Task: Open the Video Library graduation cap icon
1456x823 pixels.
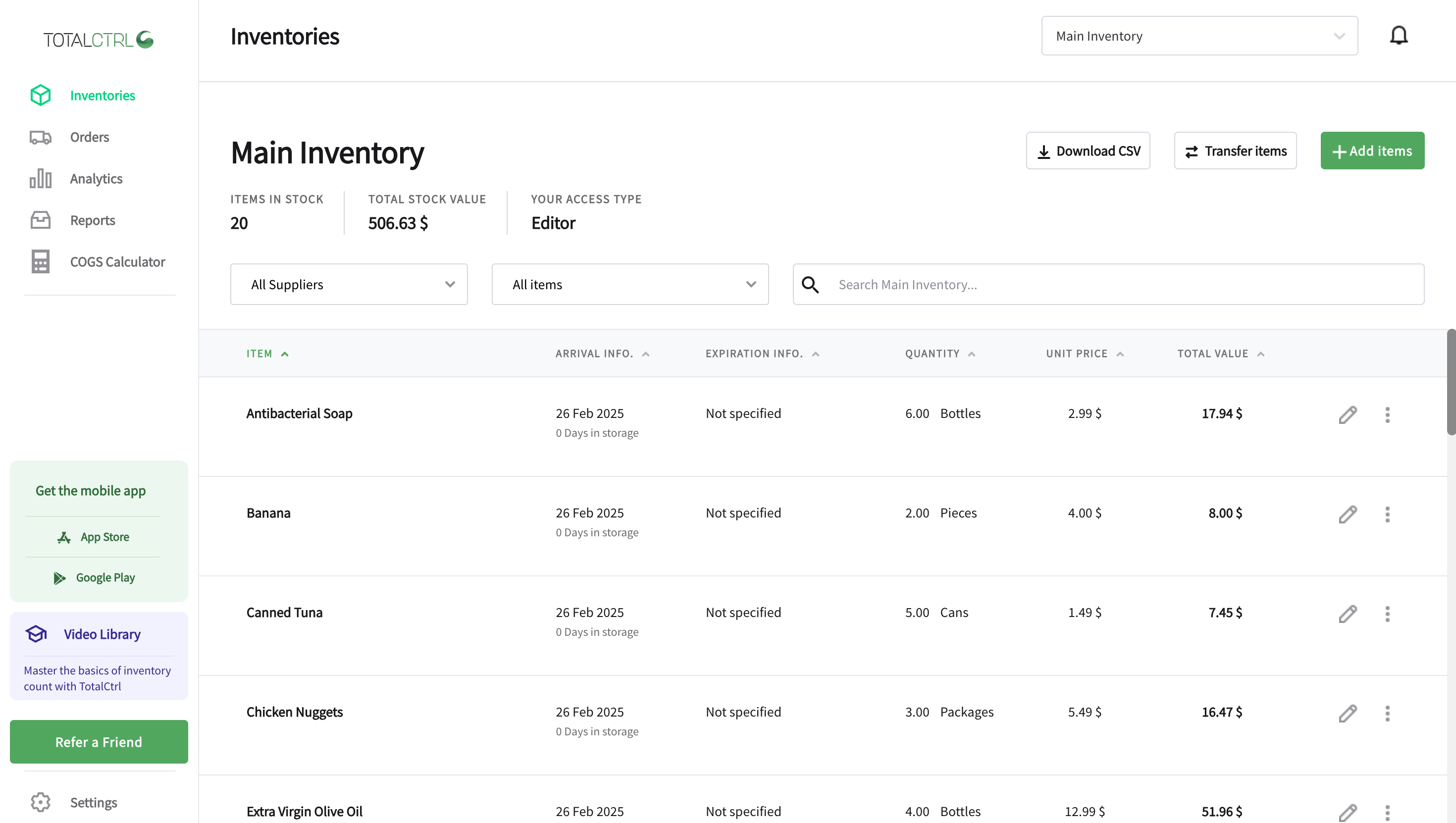Action: pyautogui.click(x=36, y=634)
